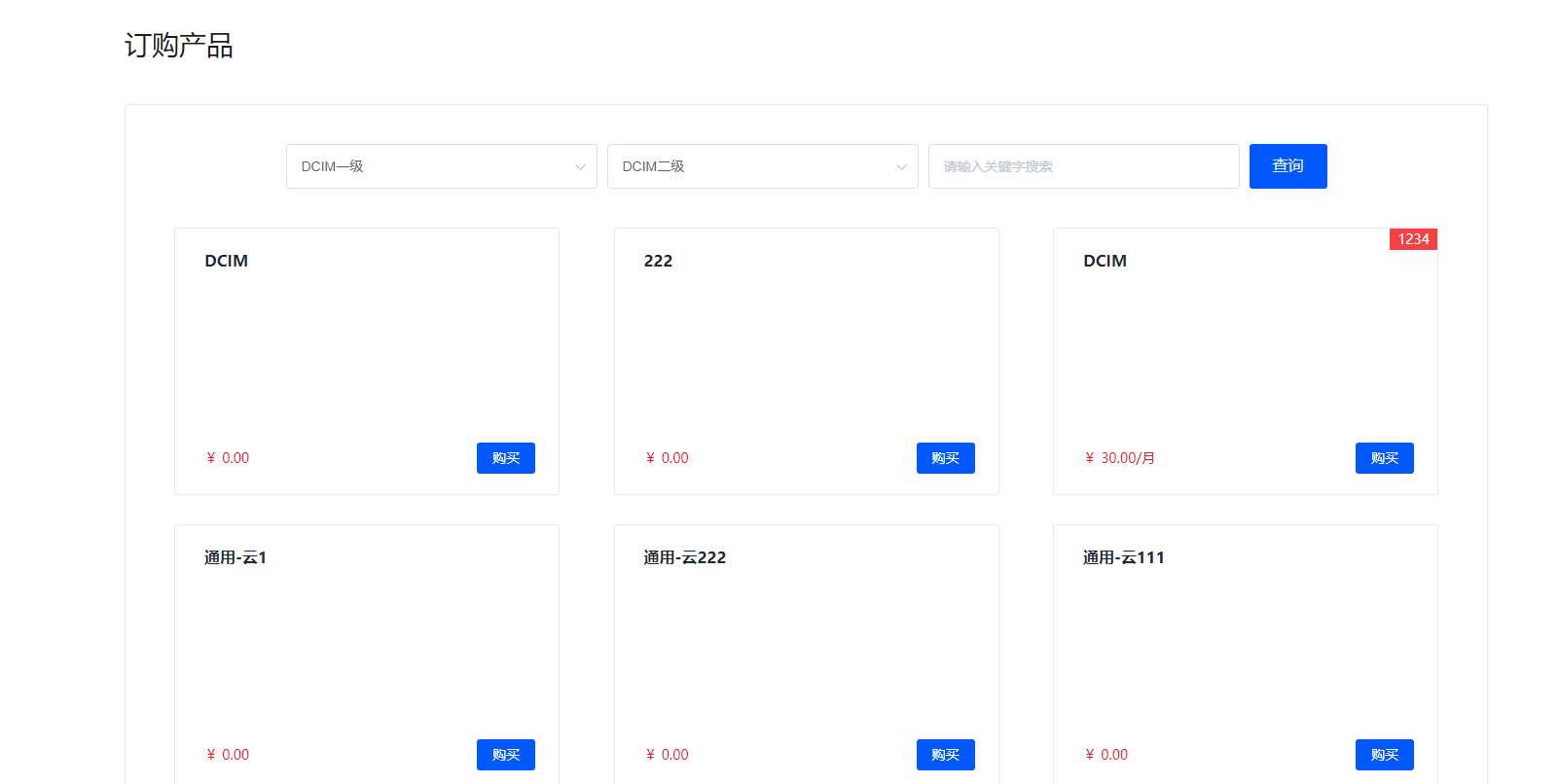Screen dimensions: 1559x784
Task: Expand the DCIM二级 subcategory dropdown
Action: pyautogui.click(x=761, y=166)
